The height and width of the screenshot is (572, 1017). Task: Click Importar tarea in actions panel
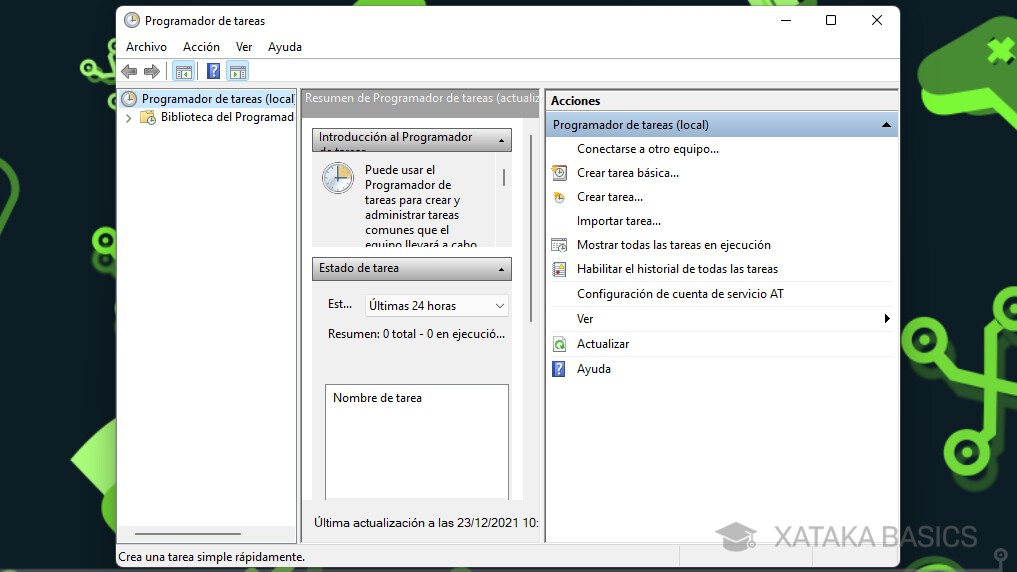coord(618,221)
